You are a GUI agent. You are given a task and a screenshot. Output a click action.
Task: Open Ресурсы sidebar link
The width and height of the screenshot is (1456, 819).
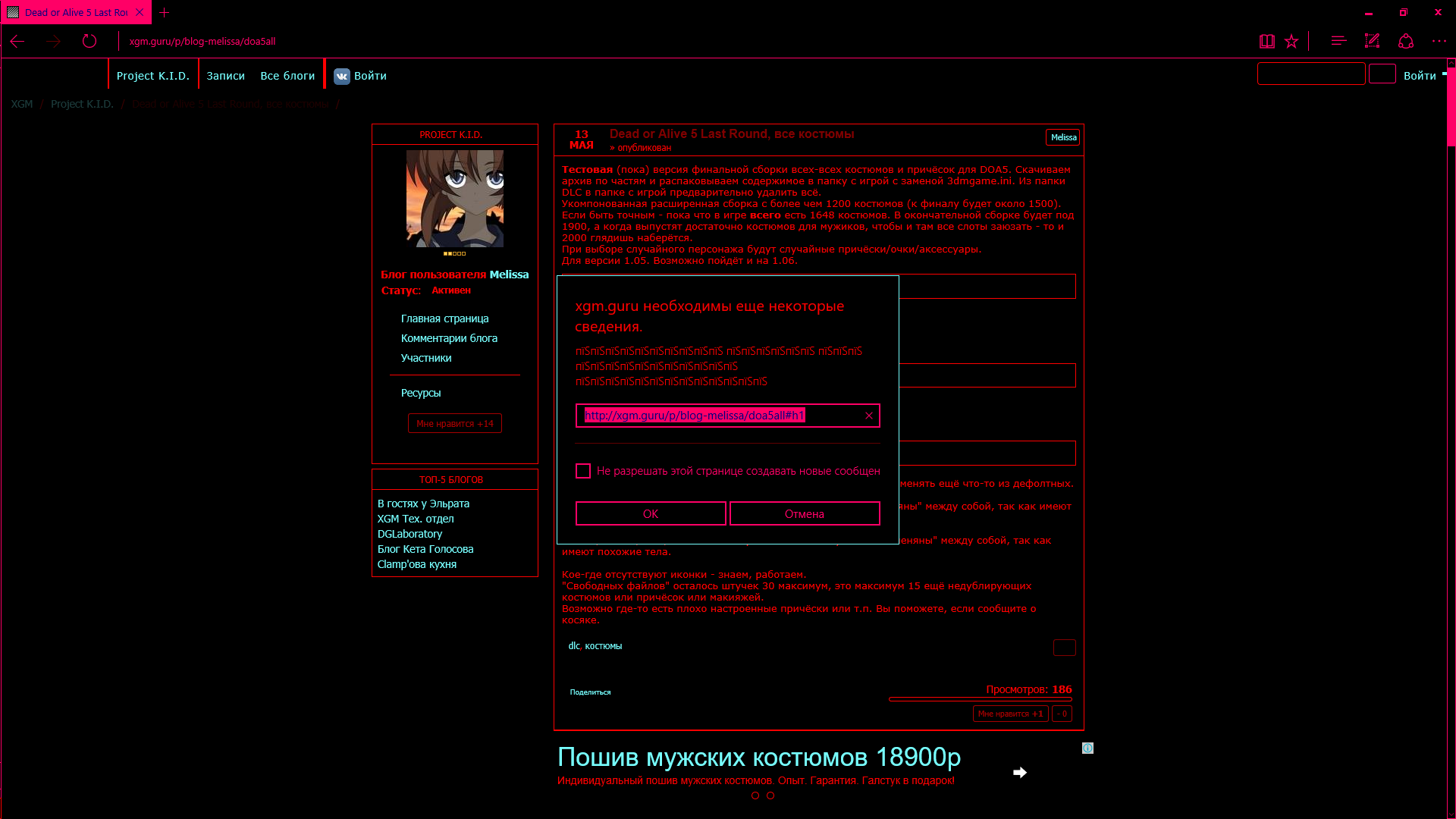tap(421, 393)
